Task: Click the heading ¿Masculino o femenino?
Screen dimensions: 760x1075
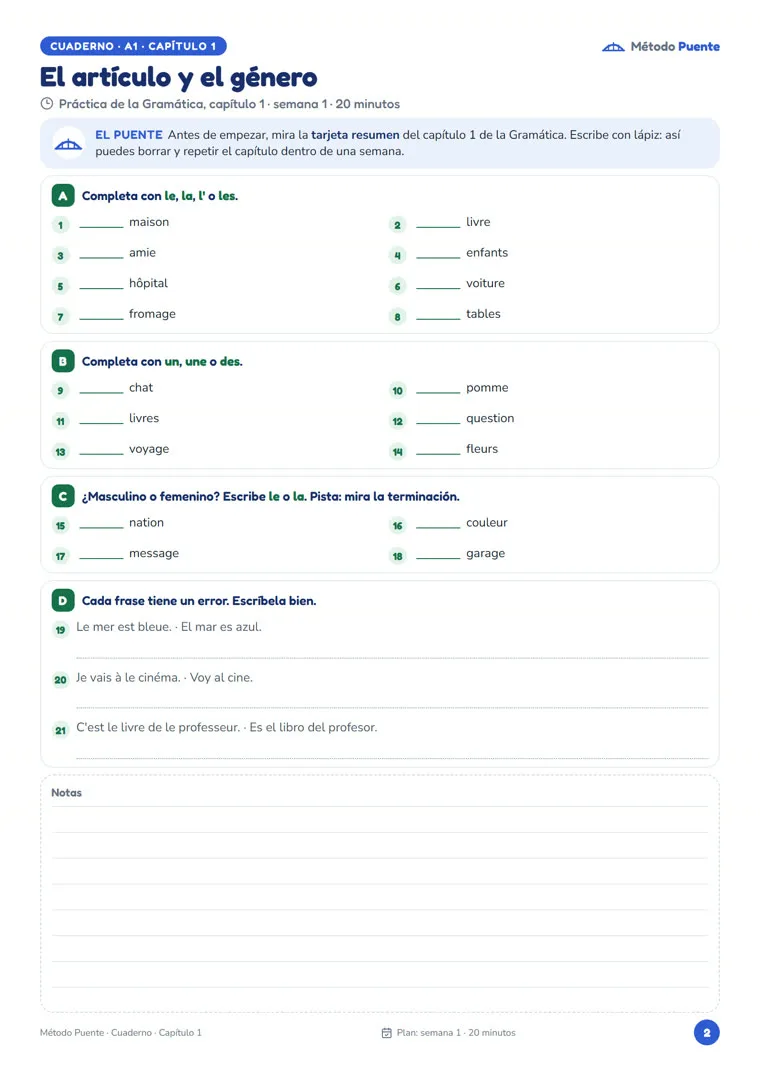Action: click(x=151, y=496)
